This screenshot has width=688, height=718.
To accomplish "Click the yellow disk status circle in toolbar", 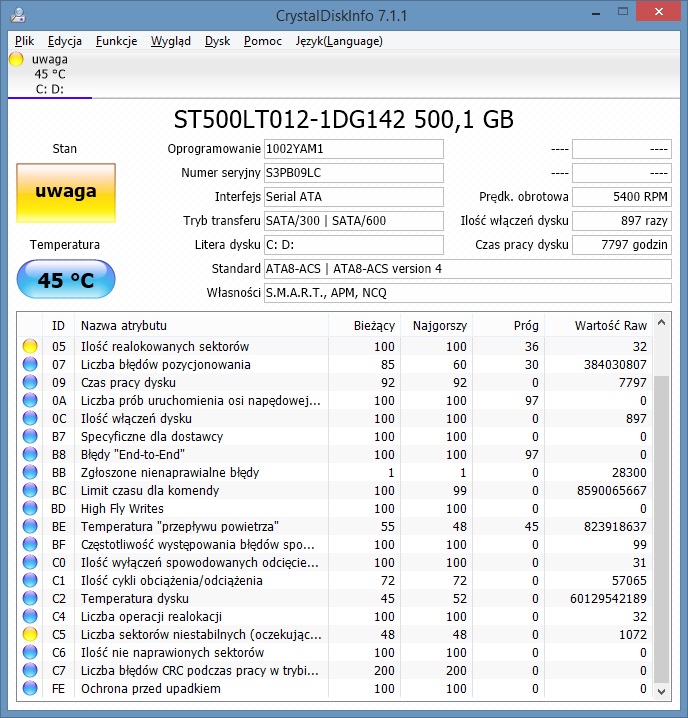I will [x=16, y=60].
